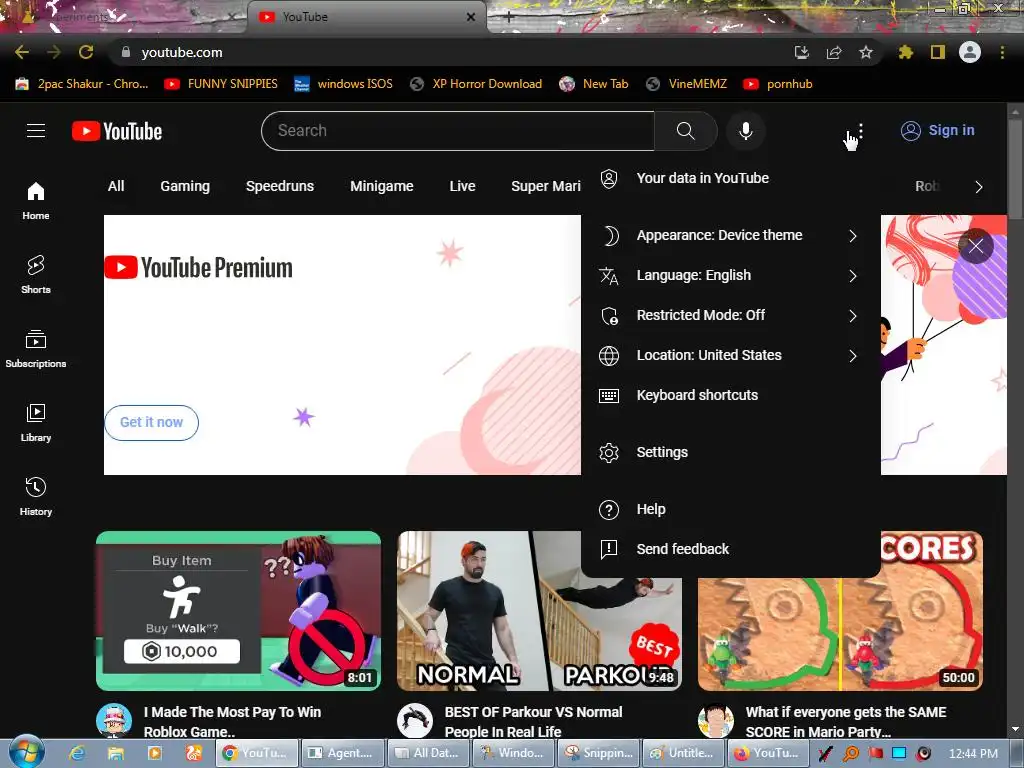Bookmark this page with the star
The image size is (1024, 768).
click(865, 52)
